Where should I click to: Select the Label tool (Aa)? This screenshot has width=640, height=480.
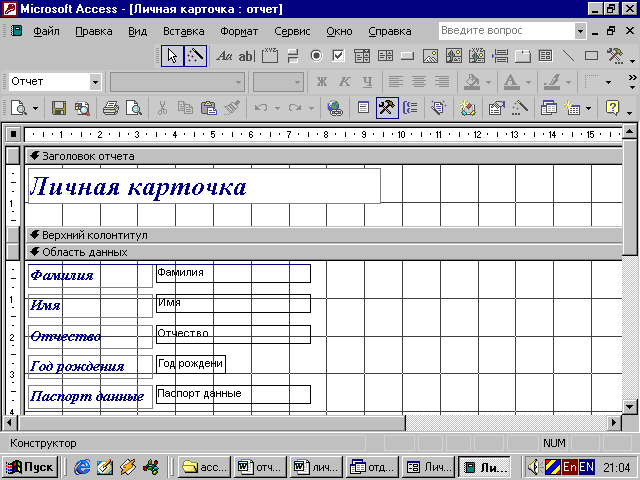tap(224, 56)
